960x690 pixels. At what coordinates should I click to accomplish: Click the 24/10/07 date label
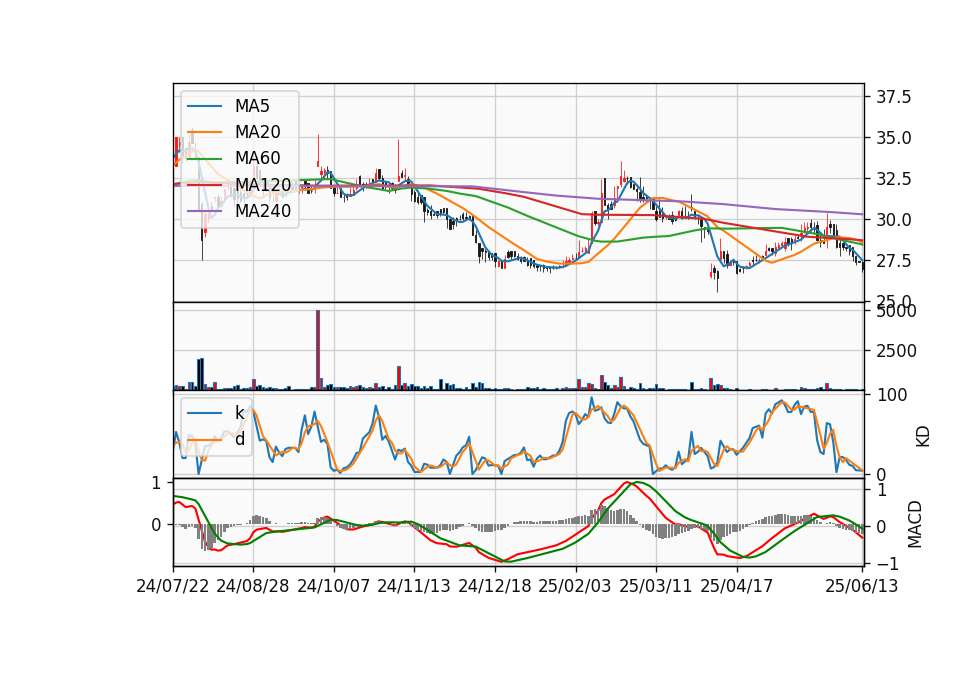point(334,586)
